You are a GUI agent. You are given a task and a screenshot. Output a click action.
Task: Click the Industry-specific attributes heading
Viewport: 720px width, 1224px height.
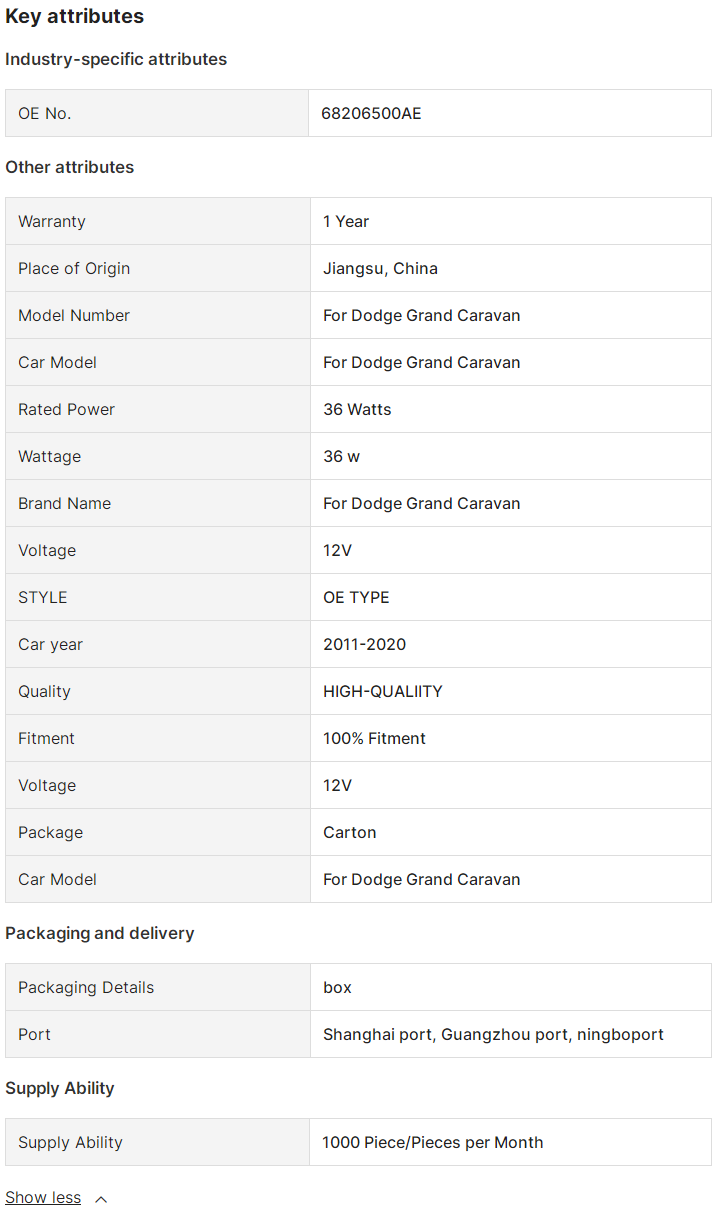(x=116, y=59)
